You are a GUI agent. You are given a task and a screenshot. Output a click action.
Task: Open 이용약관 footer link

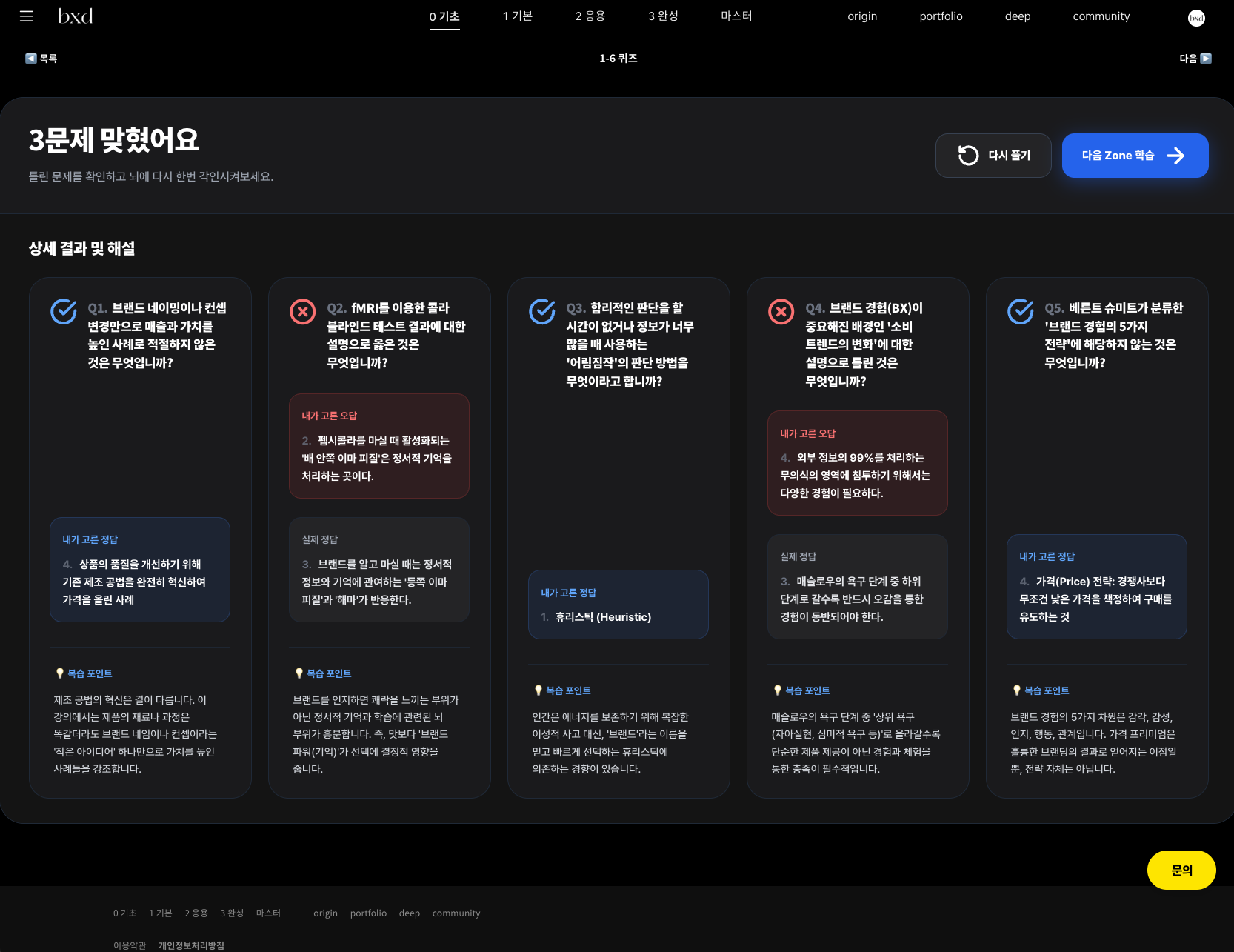point(130,945)
